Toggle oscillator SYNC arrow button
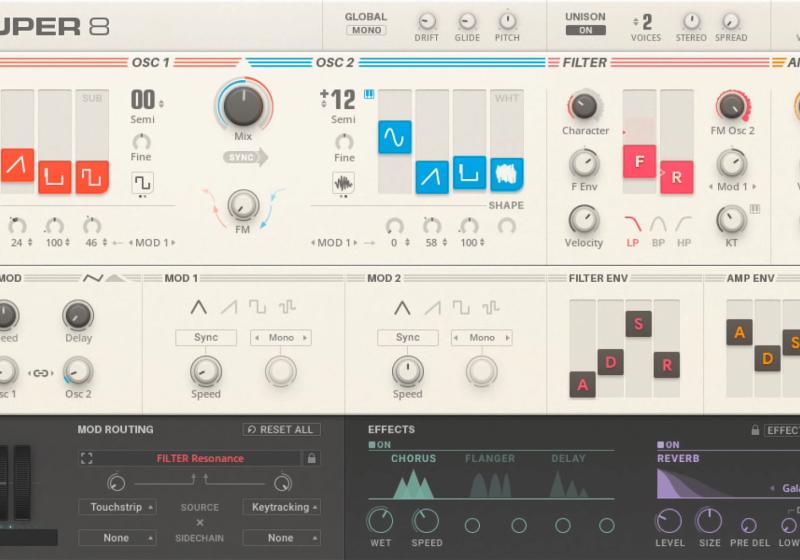The width and height of the screenshot is (800, 560). [245, 157]
